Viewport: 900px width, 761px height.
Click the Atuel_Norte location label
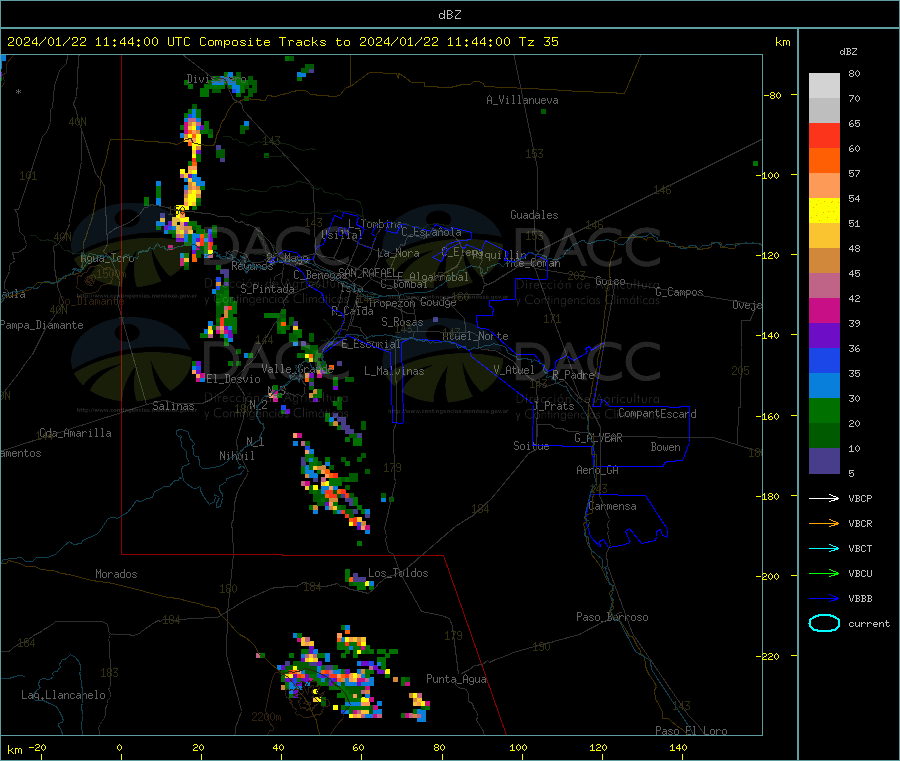(475, 336)
